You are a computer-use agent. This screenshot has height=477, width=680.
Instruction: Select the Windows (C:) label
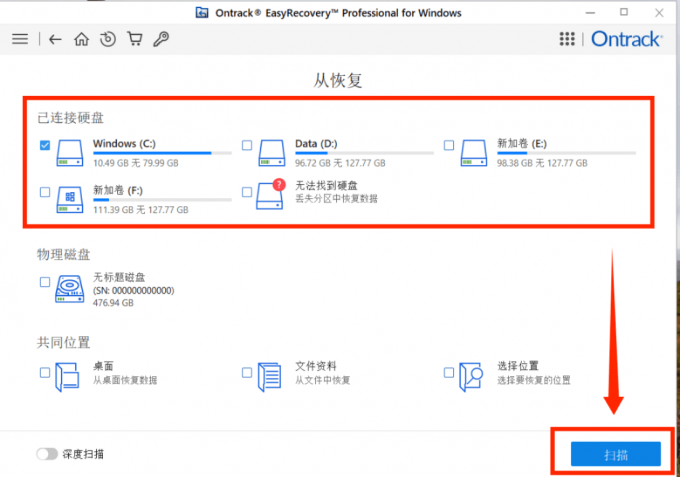[x=124, y=144]
